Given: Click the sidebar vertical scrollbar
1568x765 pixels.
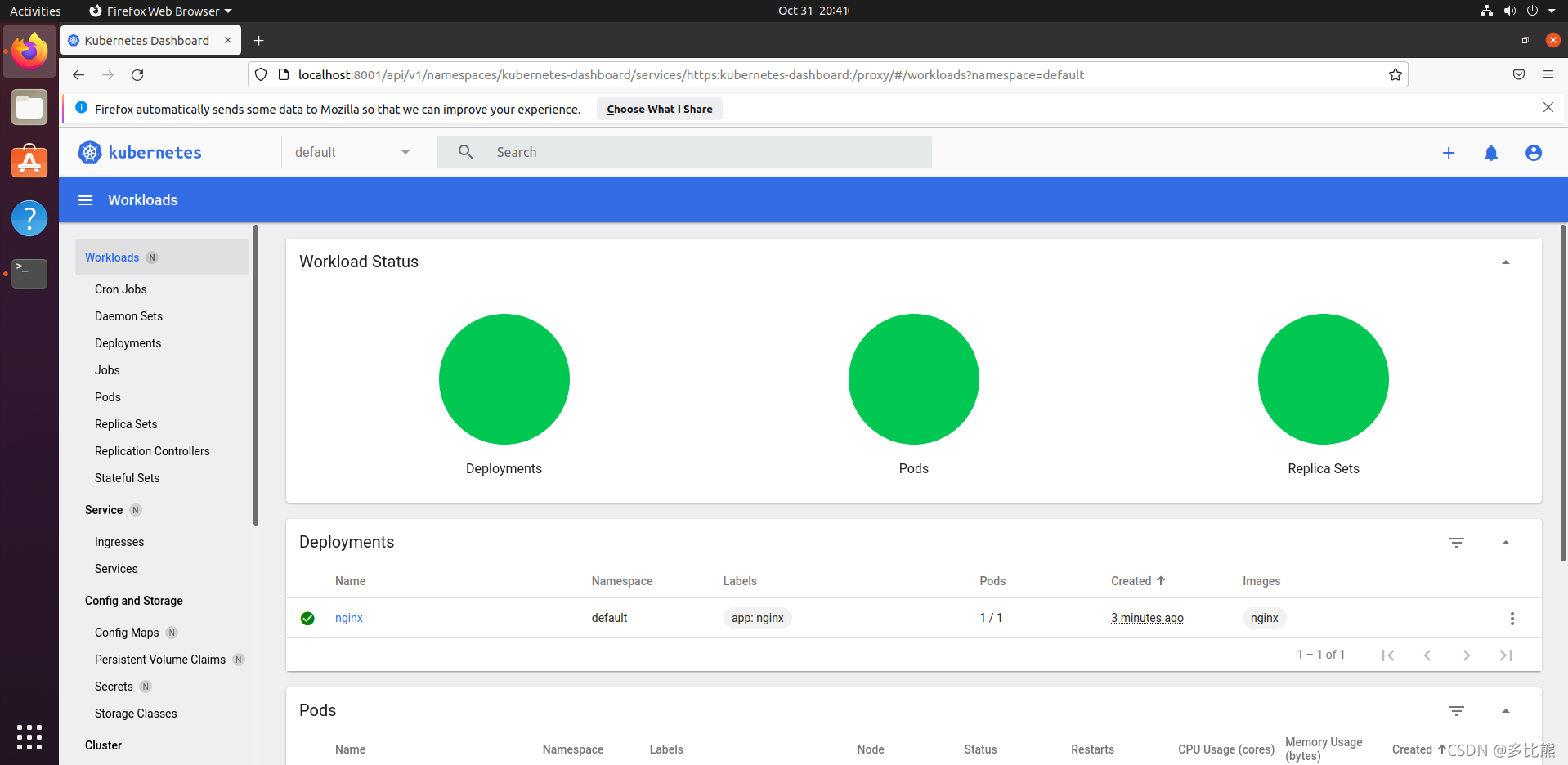Looking at the screenshot, I should [256, 375].
